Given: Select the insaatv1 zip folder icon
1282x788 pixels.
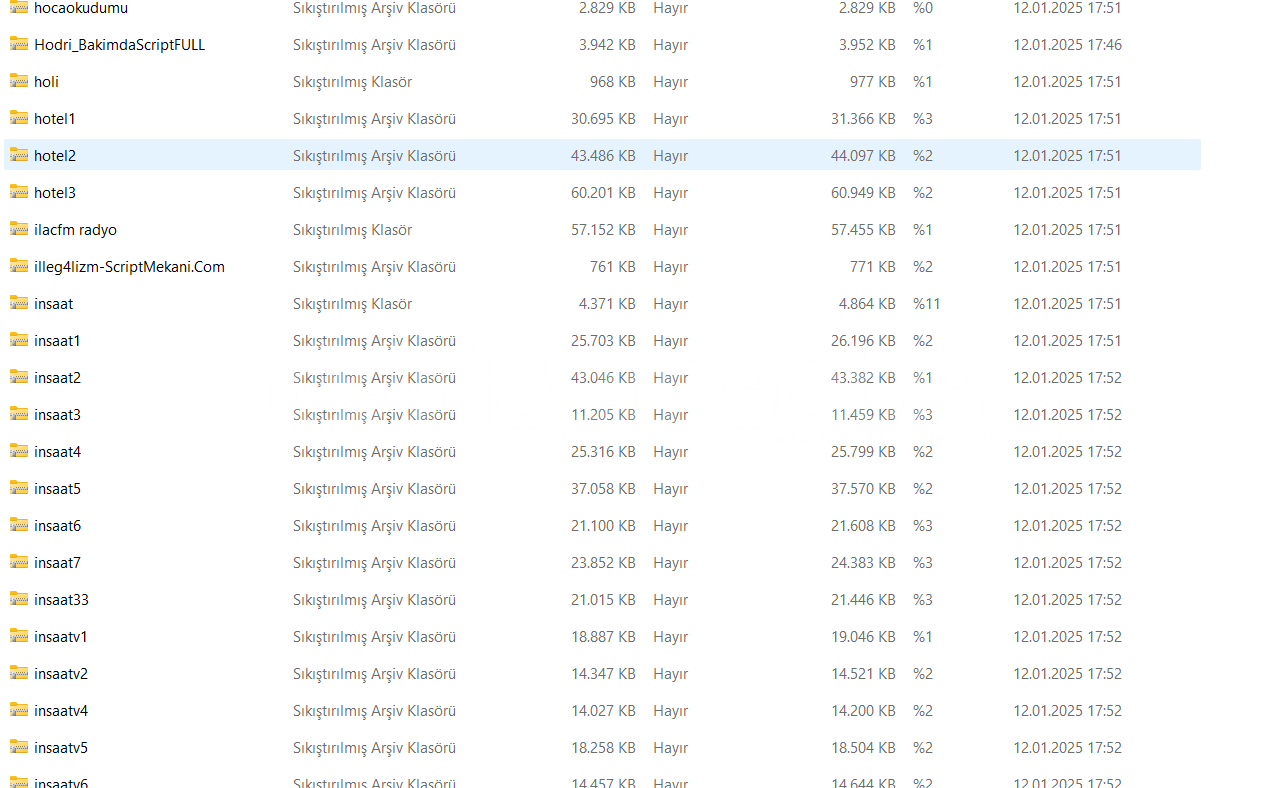Looking at the screenshot, I should click(x=19, y=636).
